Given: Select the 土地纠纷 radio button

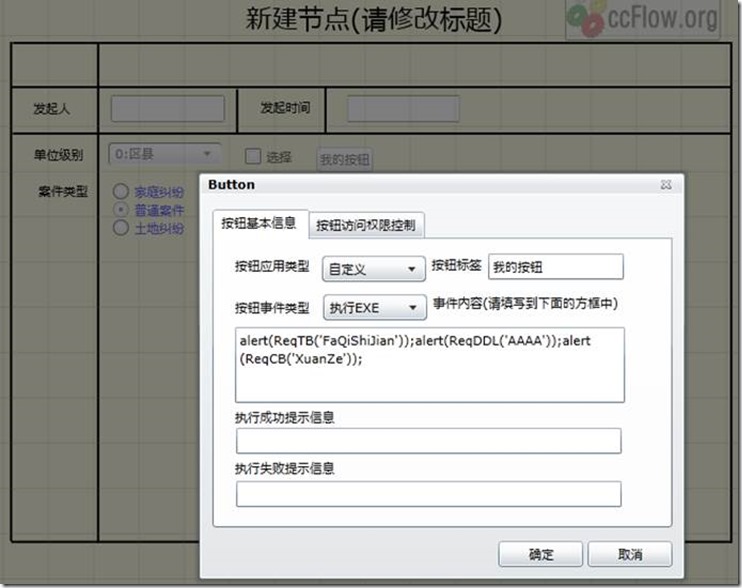Looking at the screenshot, I should tap(121, 228).
